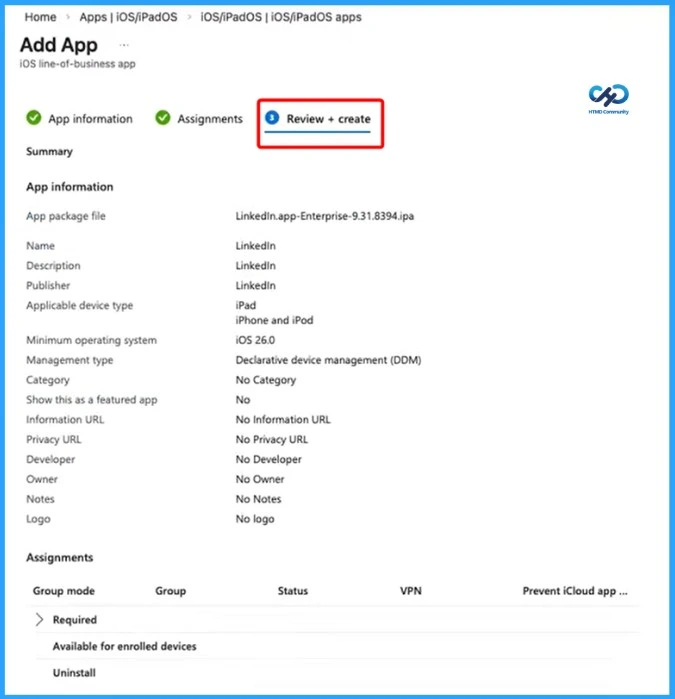Select the LinkedIn .ipa package file name
The width and height of the screenshot is (675, 699).
pos(325,216)
